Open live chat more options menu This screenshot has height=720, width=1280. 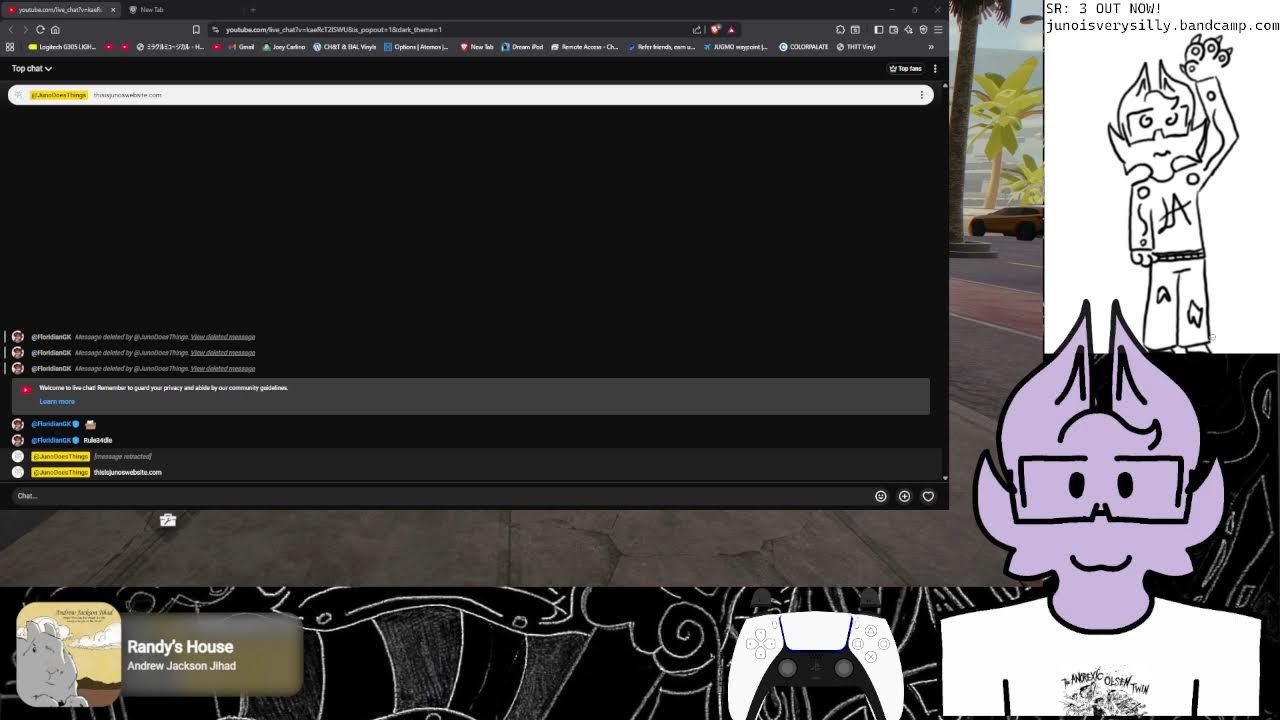click(935, 69)
